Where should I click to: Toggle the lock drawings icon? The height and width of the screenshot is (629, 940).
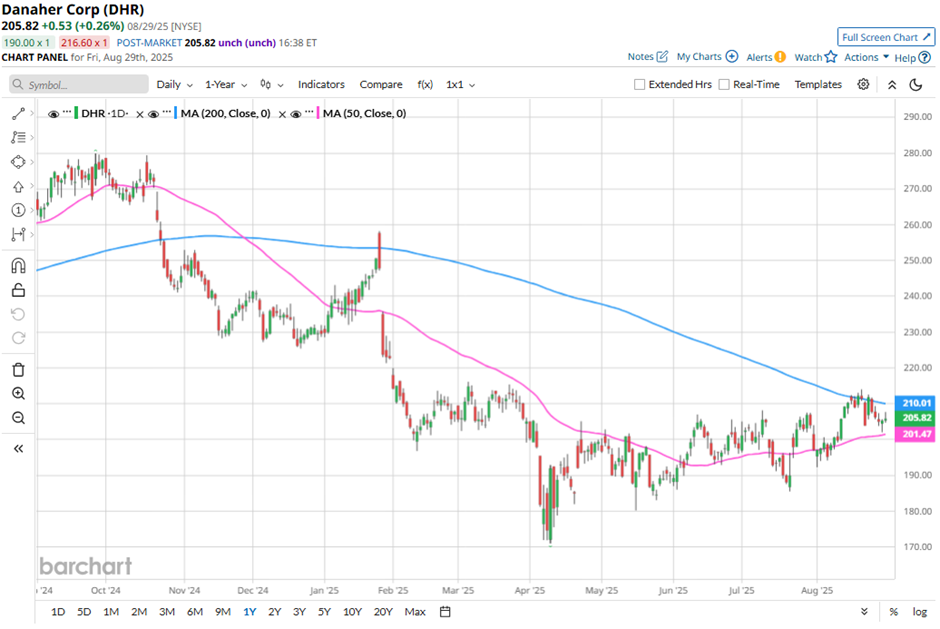(18, 290)
